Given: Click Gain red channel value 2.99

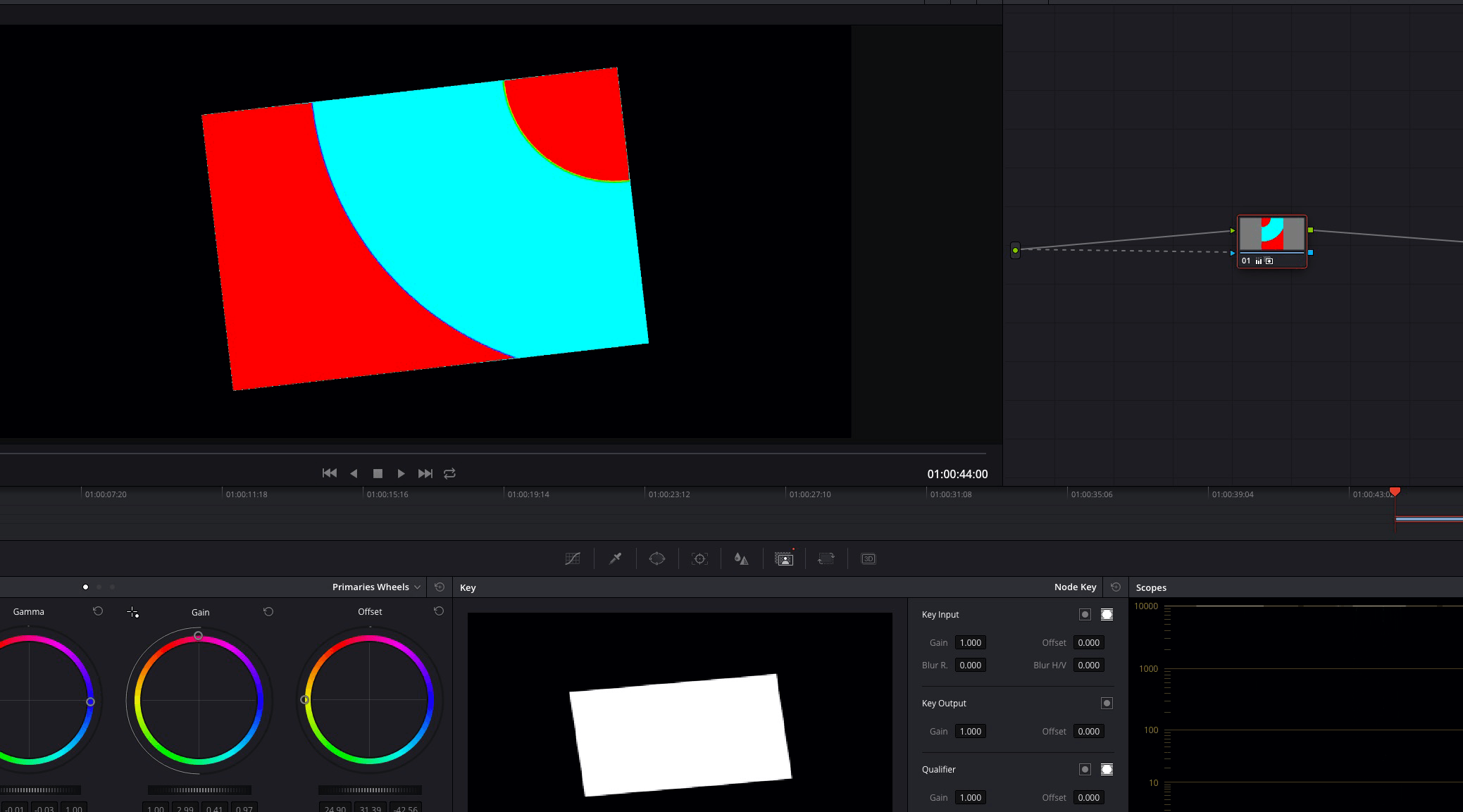Looking at the screenshot, I should [185, 808].
